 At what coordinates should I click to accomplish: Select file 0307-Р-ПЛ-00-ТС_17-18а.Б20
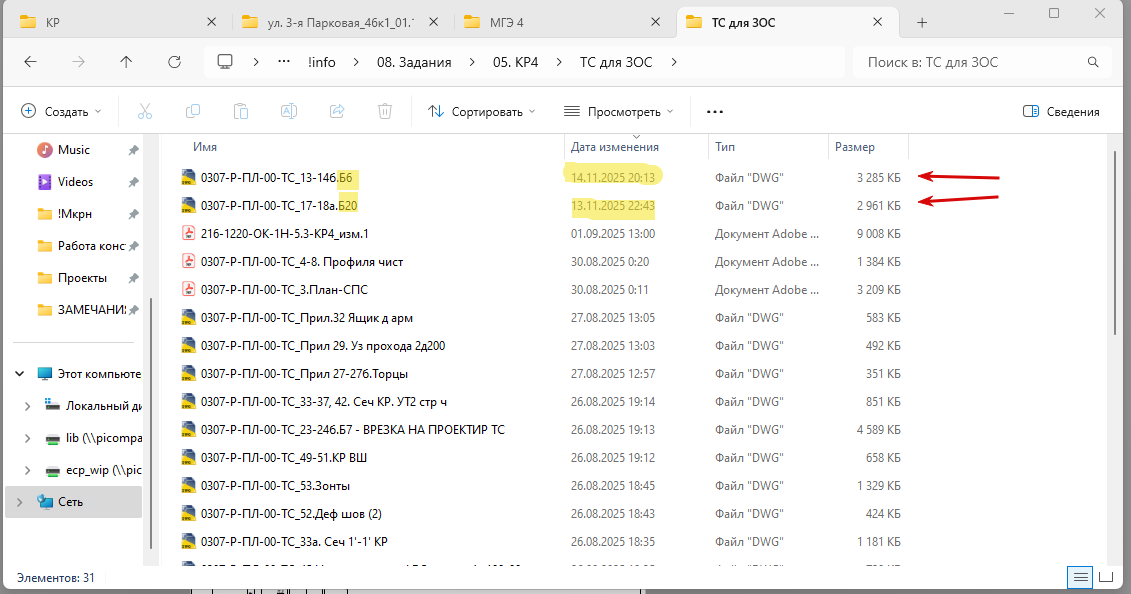click(278, 205)
